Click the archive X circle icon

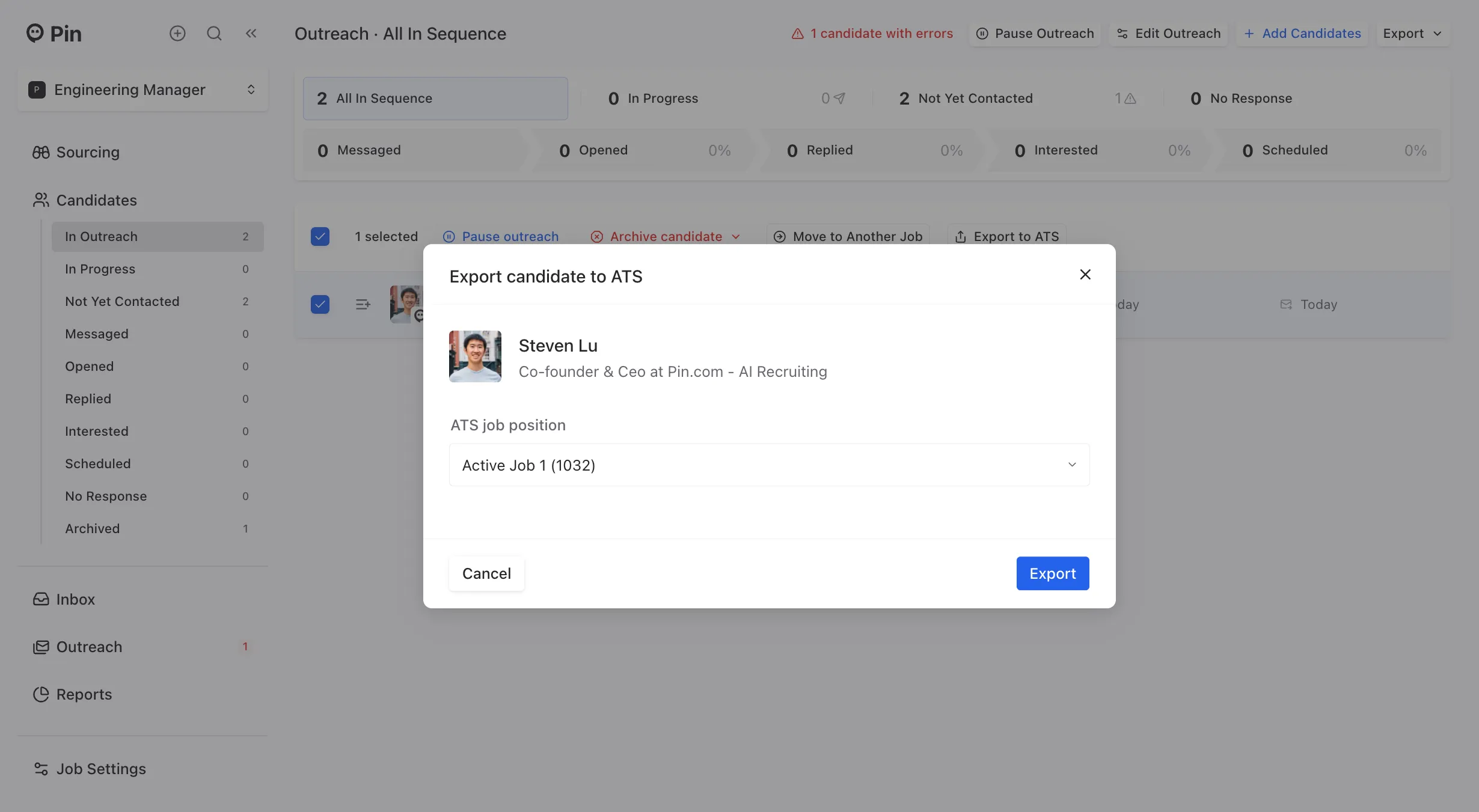pos(596,237)
